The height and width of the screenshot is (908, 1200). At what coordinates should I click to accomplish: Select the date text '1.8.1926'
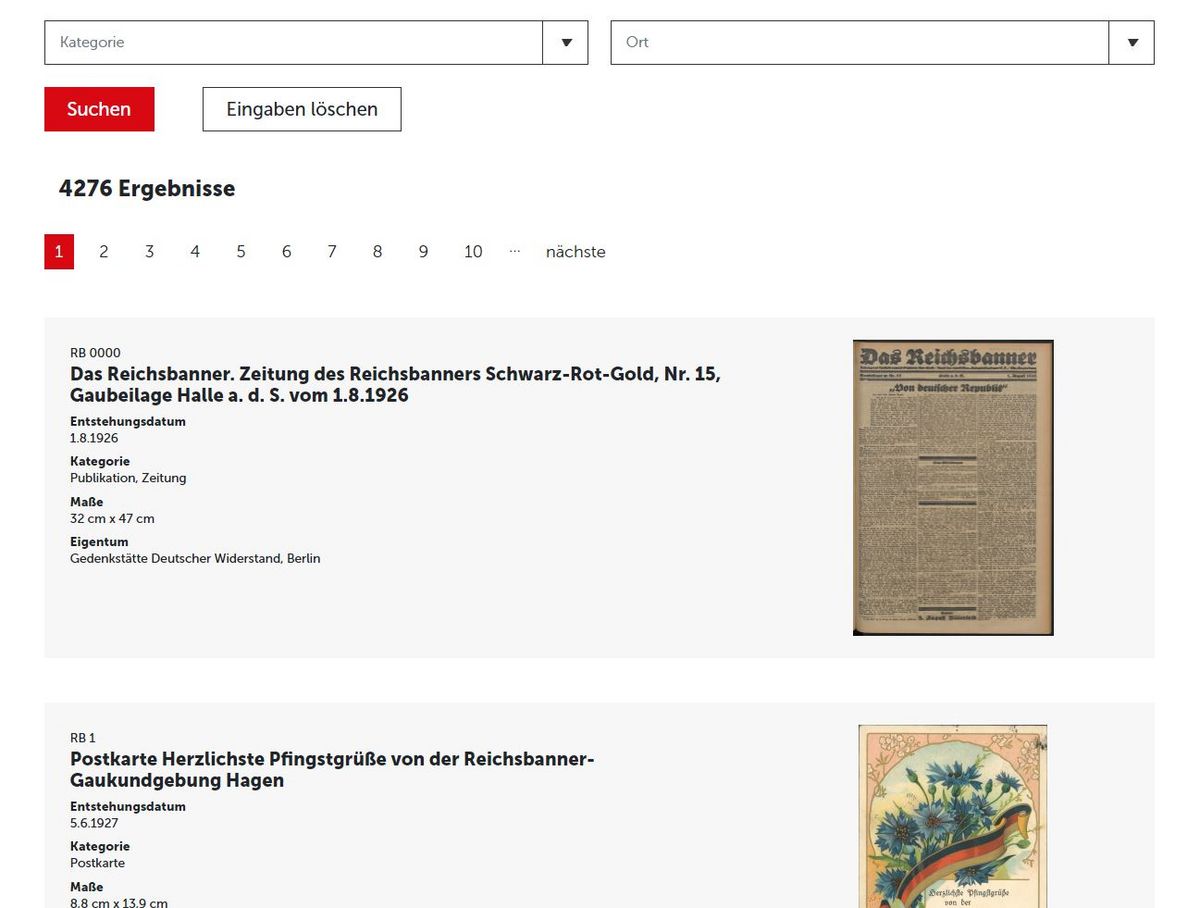pos(94,438)
